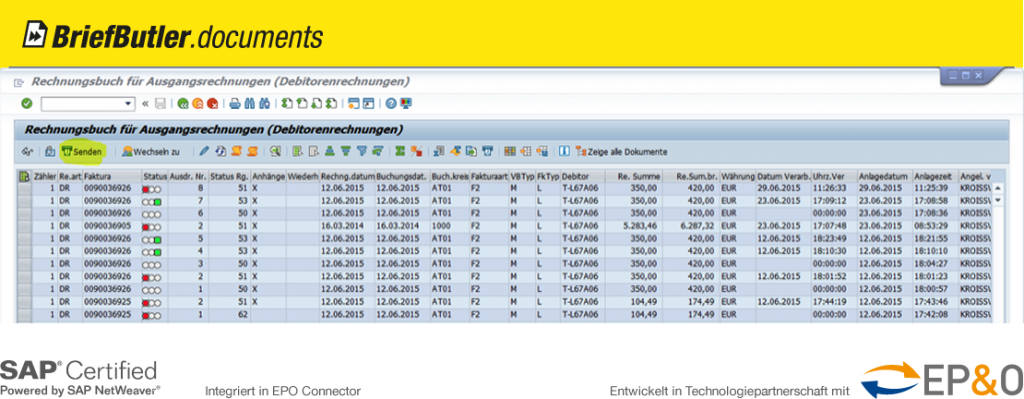Click the binoculars Find icon
The width and height of the screenshot is (1024, 399).
coord(250,104)
